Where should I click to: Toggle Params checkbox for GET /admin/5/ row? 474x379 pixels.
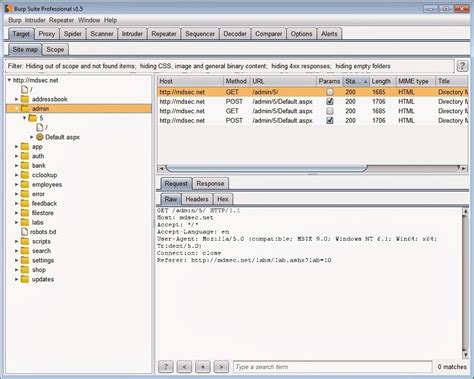click(330, 92)
